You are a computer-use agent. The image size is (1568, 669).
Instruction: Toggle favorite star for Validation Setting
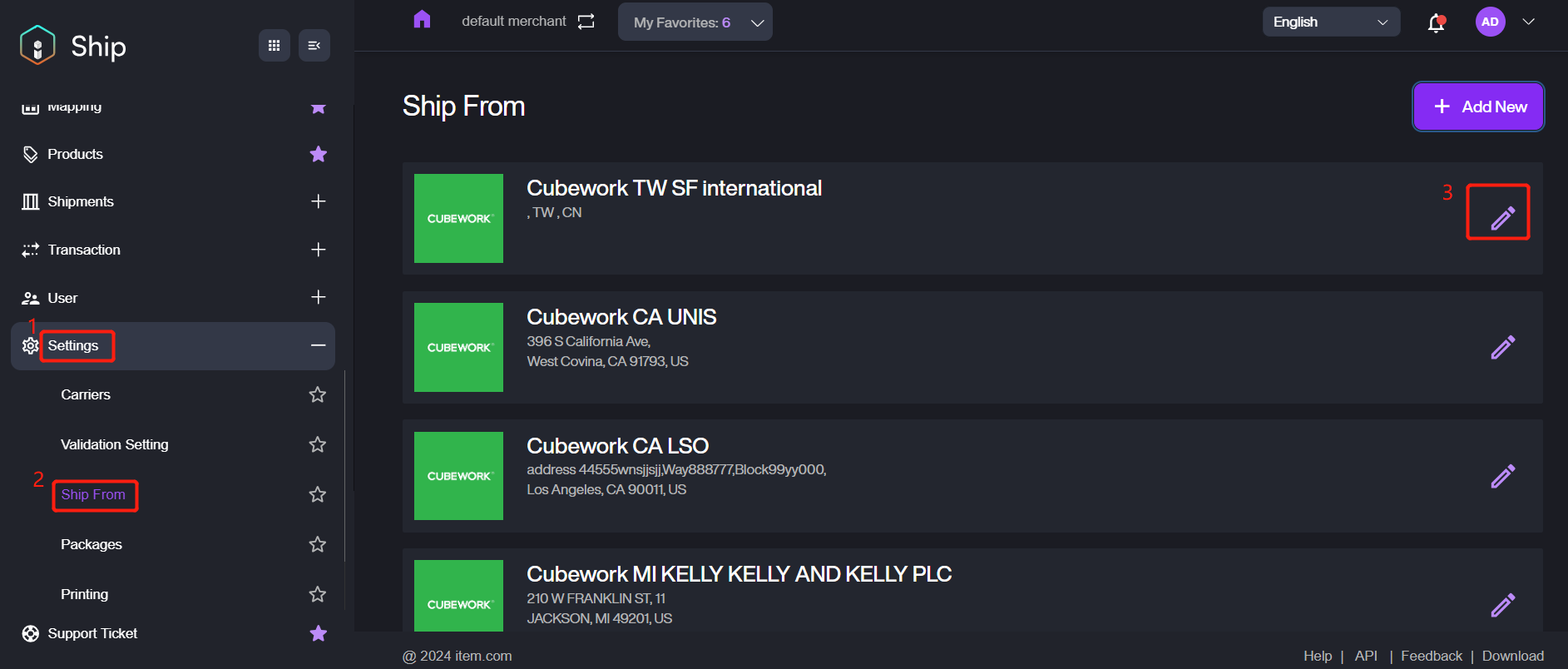[318, 444]
